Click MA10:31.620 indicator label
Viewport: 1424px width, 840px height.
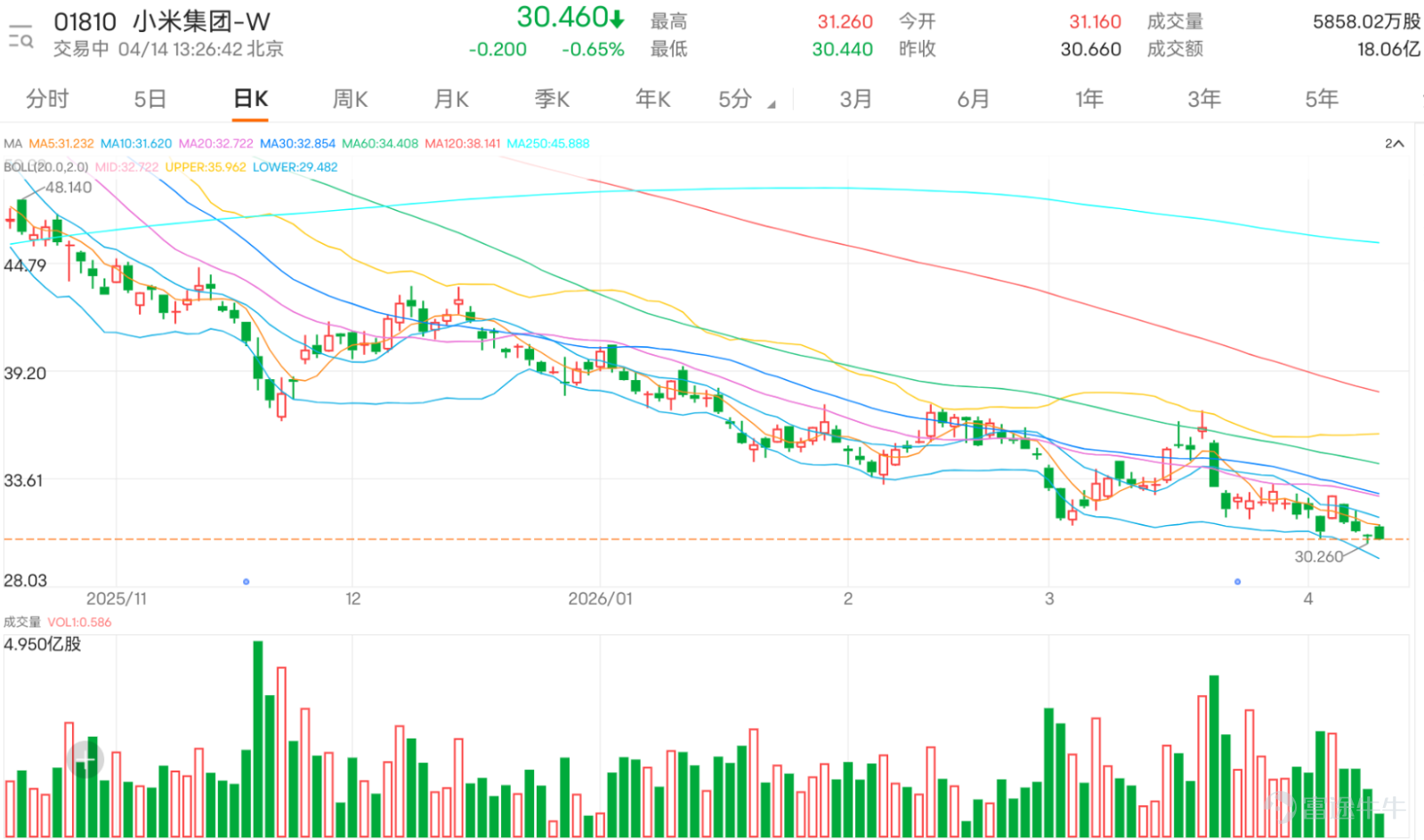(136, 143)
